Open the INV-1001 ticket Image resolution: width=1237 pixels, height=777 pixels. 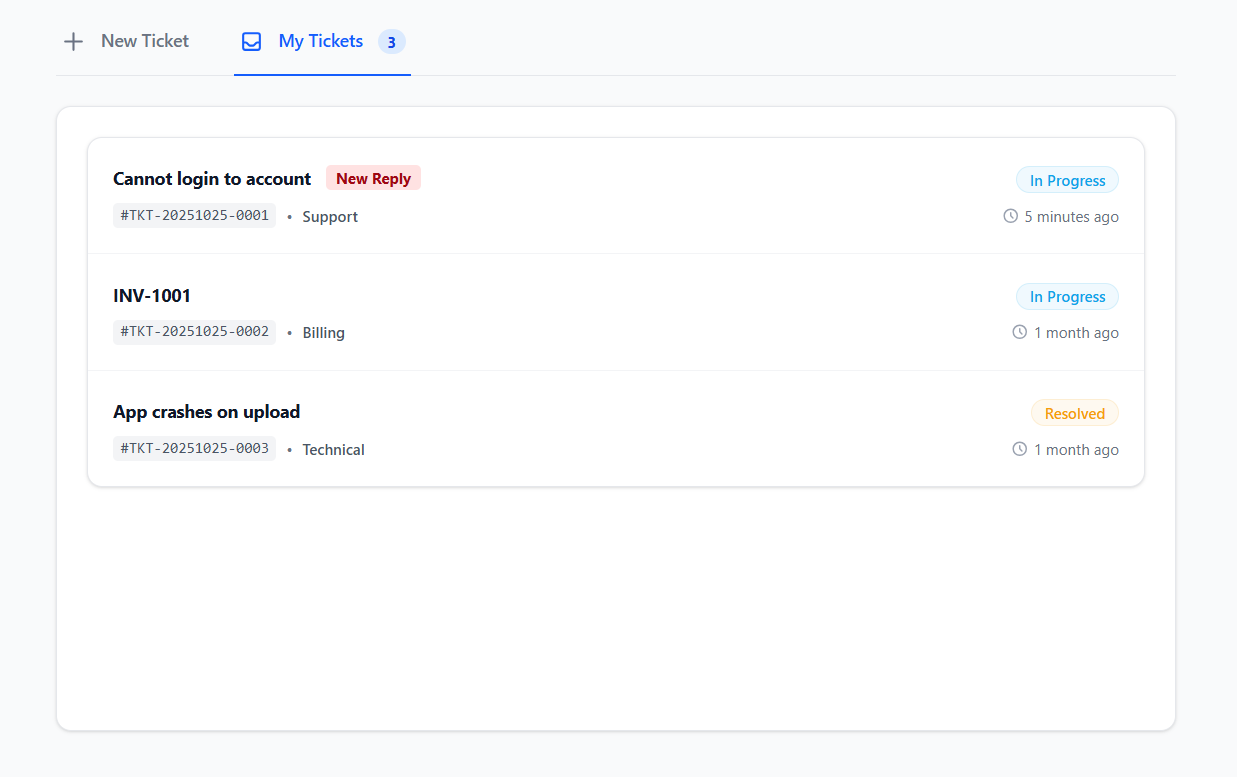pyautogui.click(x=152, y=296)
